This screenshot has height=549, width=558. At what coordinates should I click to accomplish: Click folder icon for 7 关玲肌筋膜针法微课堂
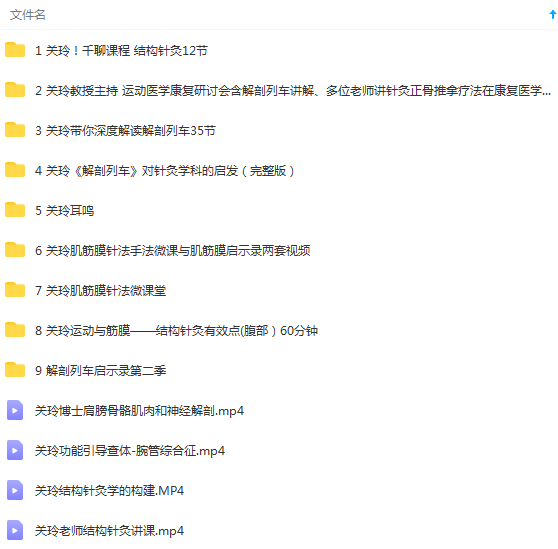15,290
